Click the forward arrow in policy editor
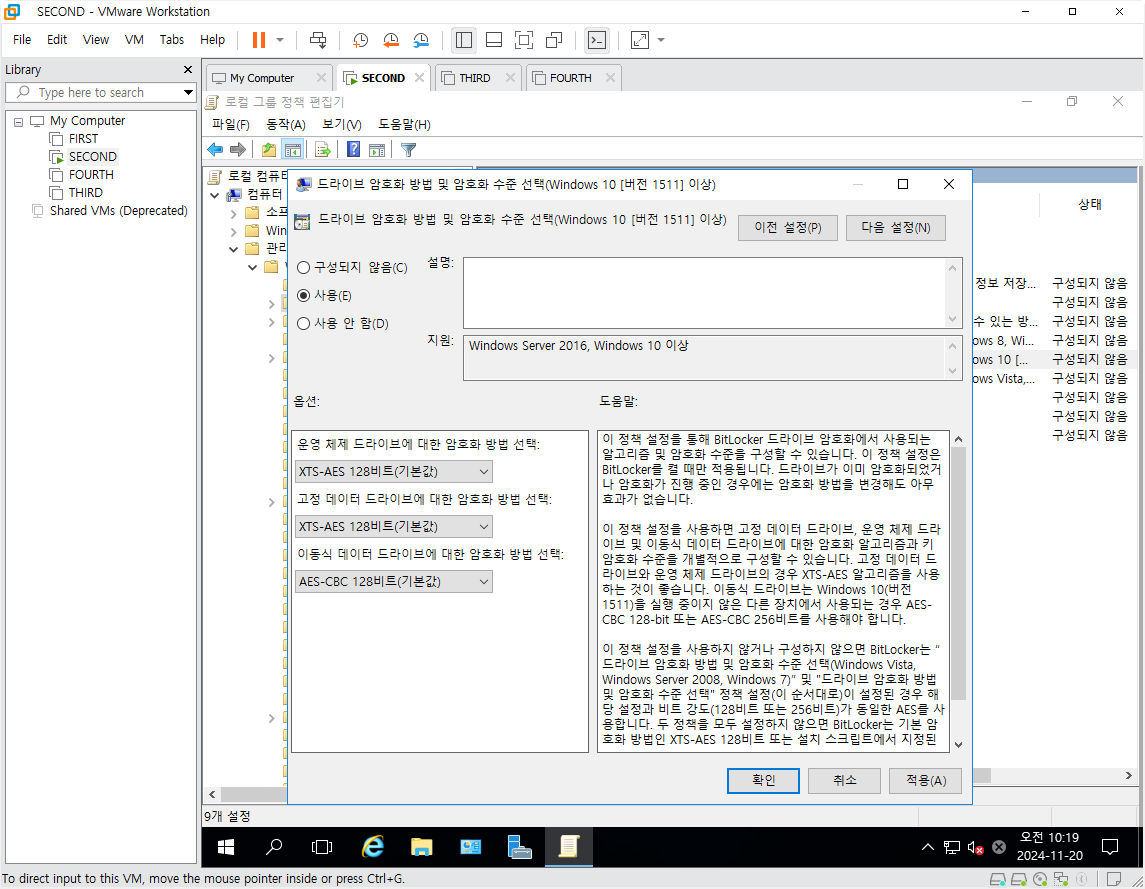Screen dimensions: 1145x889 click(237, 150)
